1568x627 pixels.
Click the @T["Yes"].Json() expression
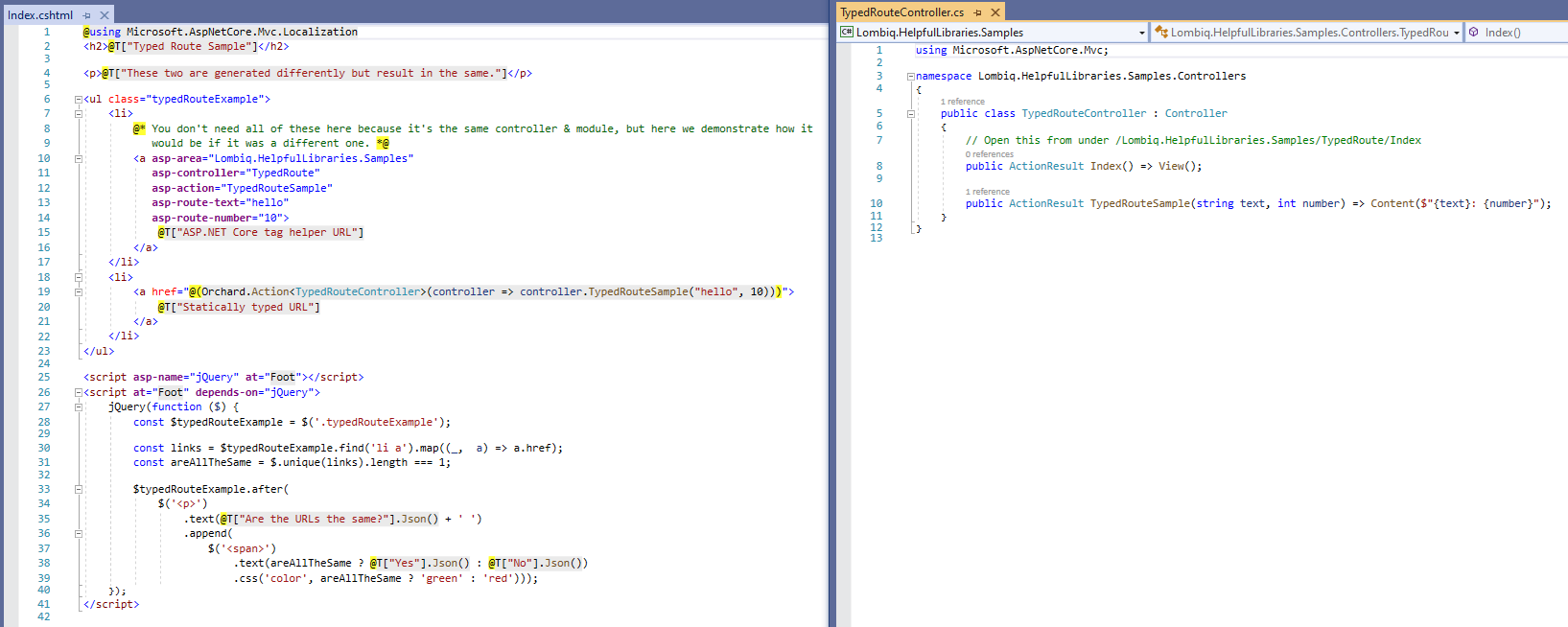tap(420, 563)
